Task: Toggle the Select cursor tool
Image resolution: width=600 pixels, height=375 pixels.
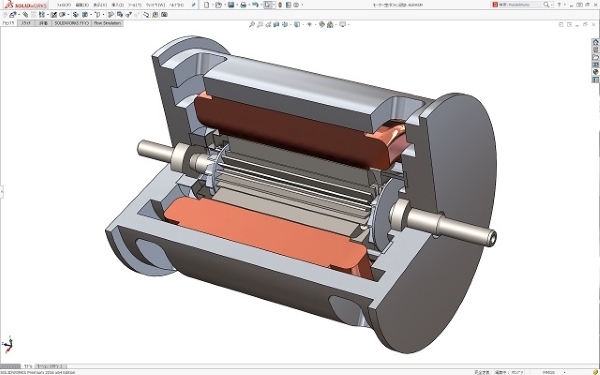Action: 268,5
